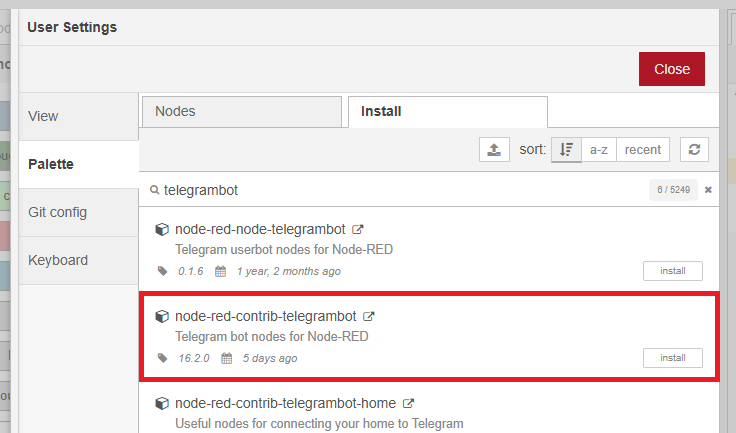Click the telegrambot search input field
The height and width of the screenshot is (433, 736).
(x=400, y=190)
